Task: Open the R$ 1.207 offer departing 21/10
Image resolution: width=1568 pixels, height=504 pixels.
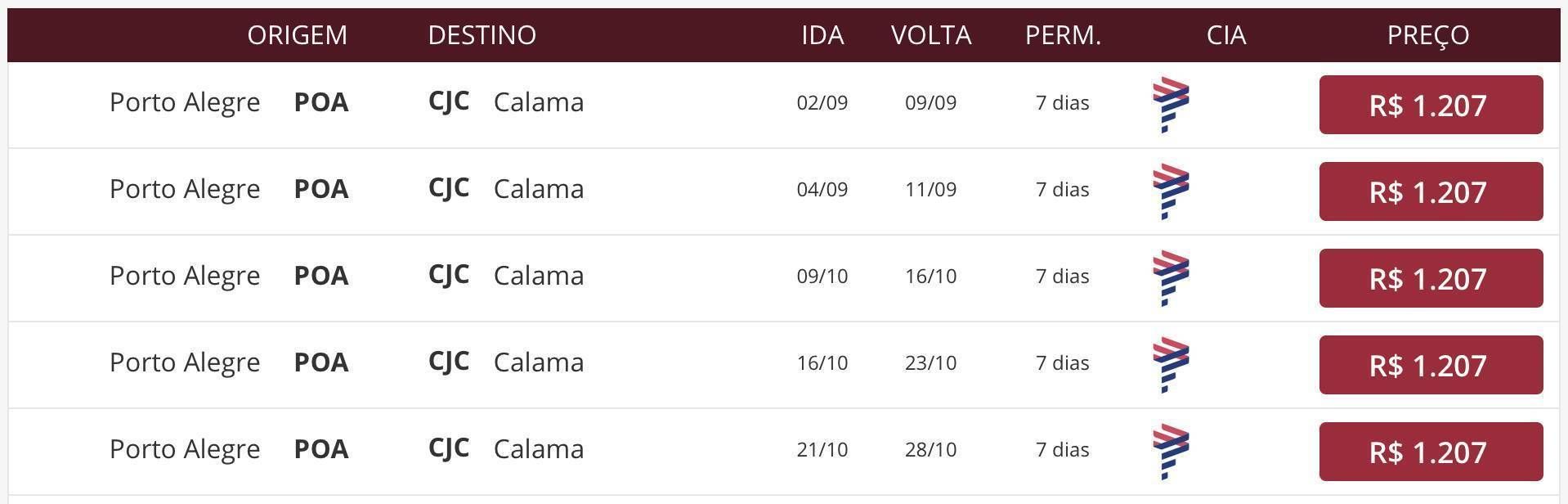Action: pyautogui.click(x=1431, y=452)
